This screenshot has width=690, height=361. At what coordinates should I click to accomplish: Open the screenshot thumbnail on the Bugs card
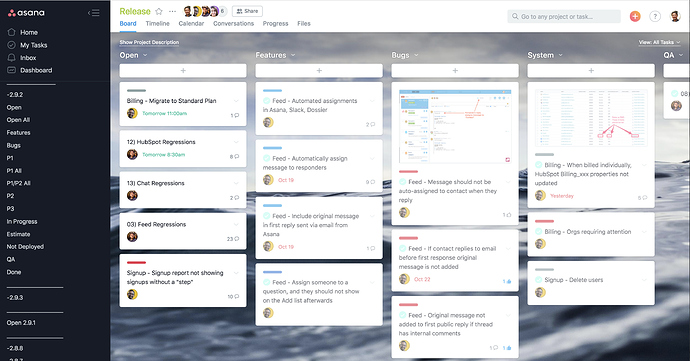[455, 126]
